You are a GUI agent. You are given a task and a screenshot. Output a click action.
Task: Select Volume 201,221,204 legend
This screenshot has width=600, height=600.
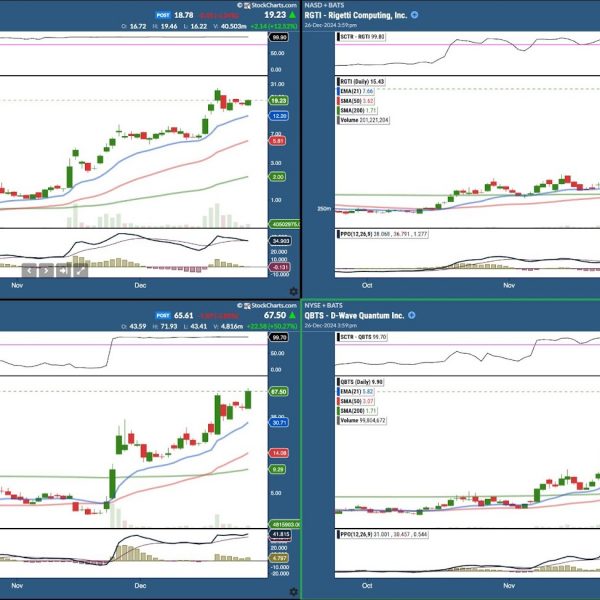click(363, 120)
